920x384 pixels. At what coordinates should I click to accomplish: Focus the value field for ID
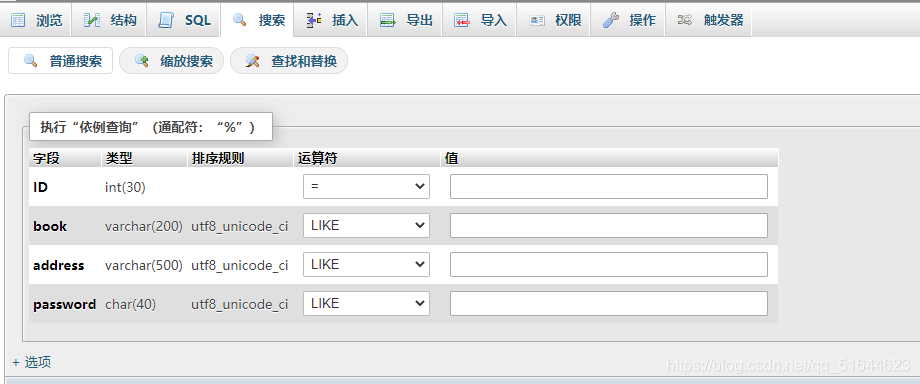(609, 186)
